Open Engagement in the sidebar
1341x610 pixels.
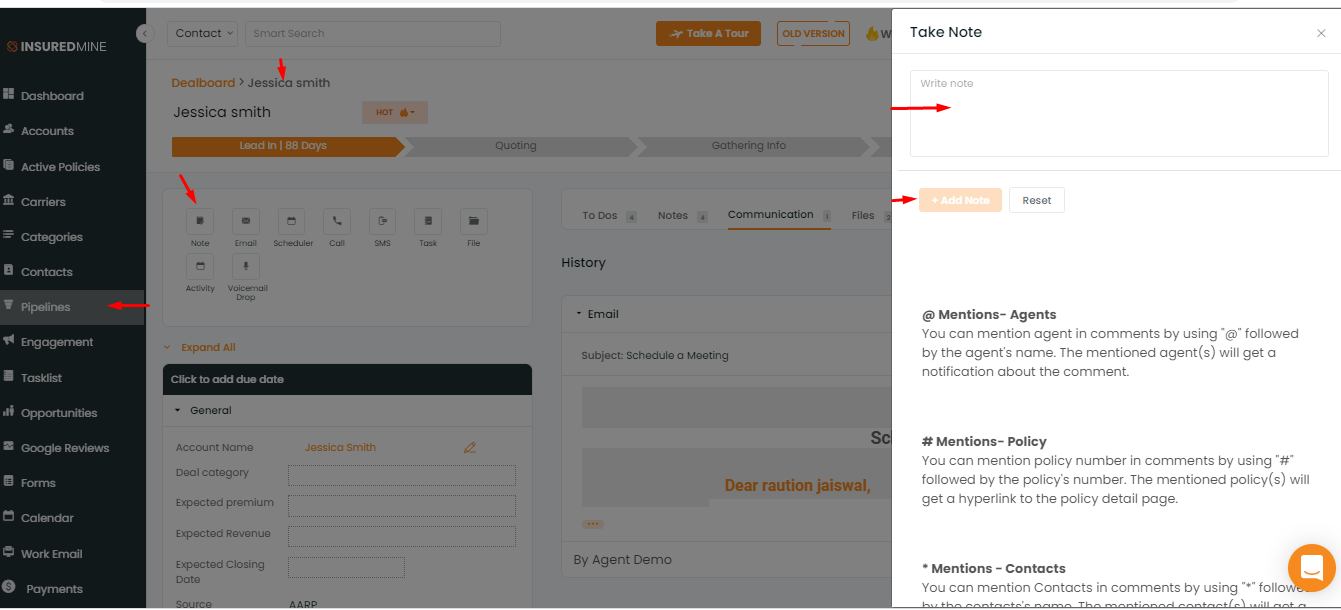[x=57, y=342]
